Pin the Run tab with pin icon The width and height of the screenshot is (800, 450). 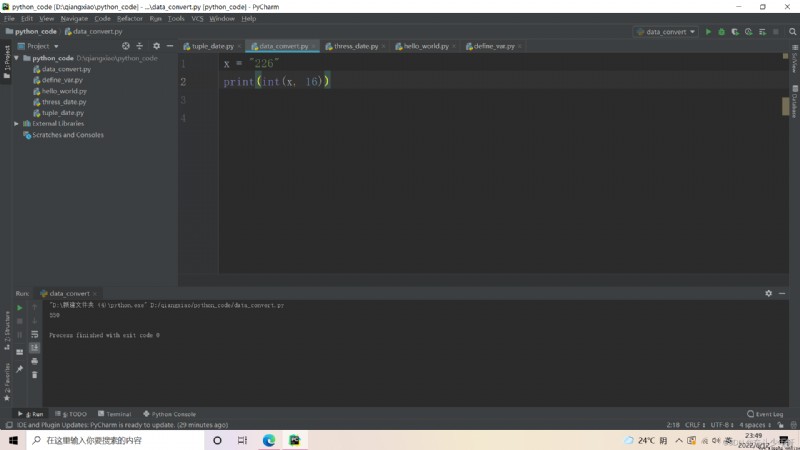tap(19, 369)
